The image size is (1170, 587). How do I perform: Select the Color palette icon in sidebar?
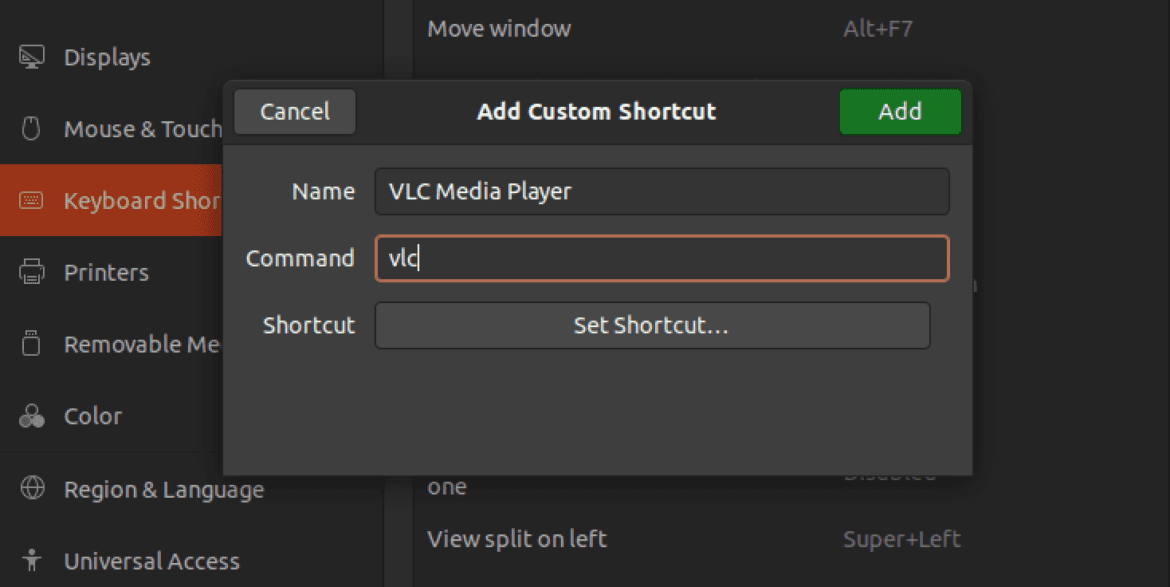[x=33, y=416]
